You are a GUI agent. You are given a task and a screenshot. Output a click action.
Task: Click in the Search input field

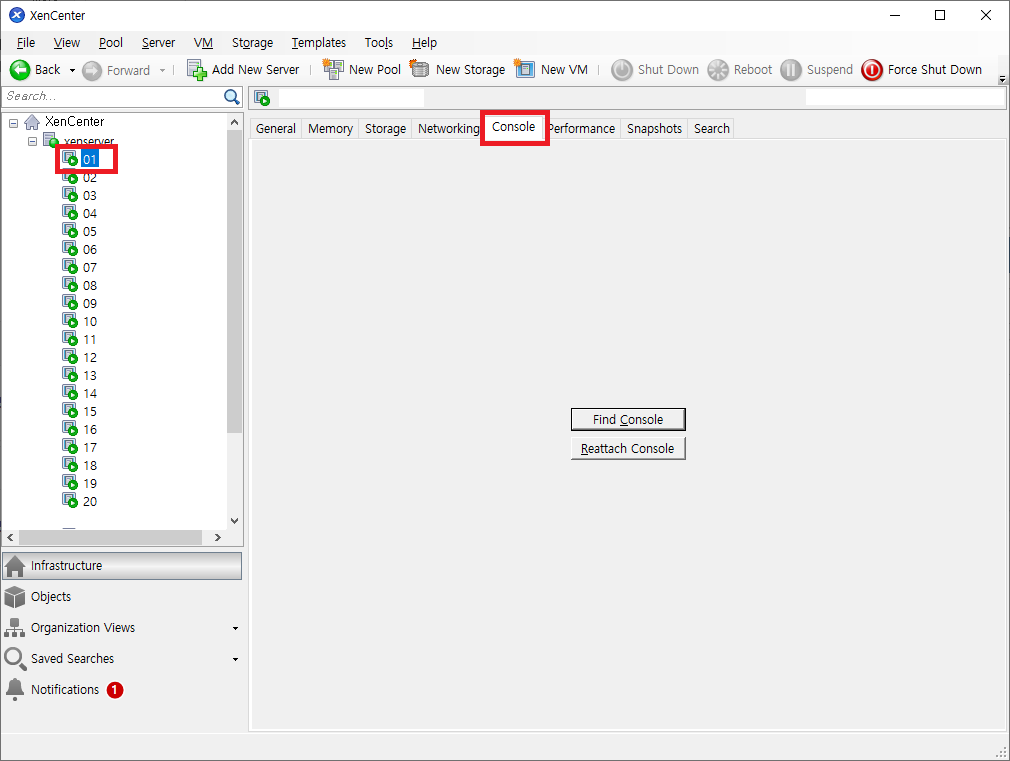click(x=113, y=97)
